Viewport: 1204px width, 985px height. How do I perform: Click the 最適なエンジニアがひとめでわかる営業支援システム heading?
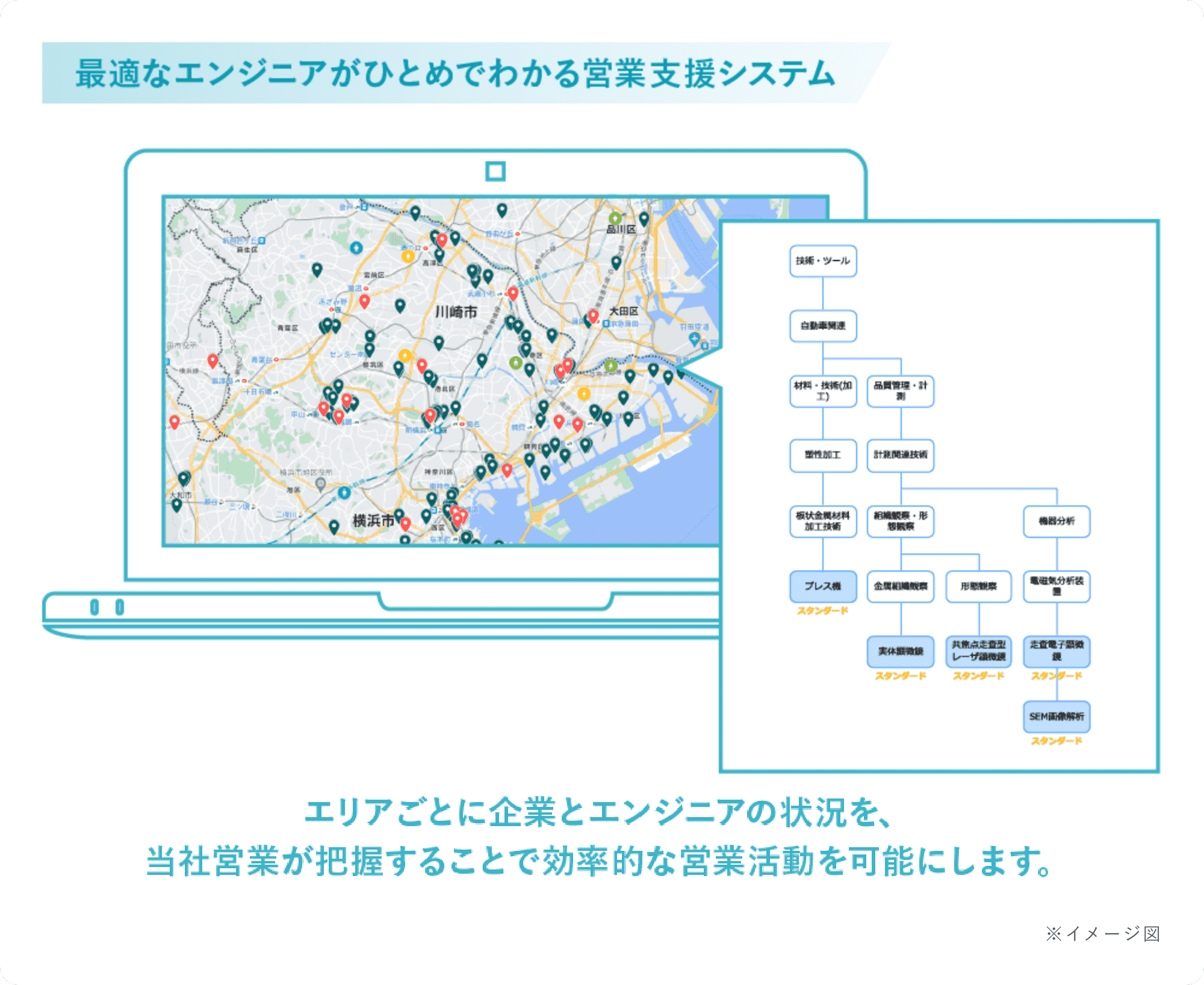pyautogui.click(x=455, y=73)
